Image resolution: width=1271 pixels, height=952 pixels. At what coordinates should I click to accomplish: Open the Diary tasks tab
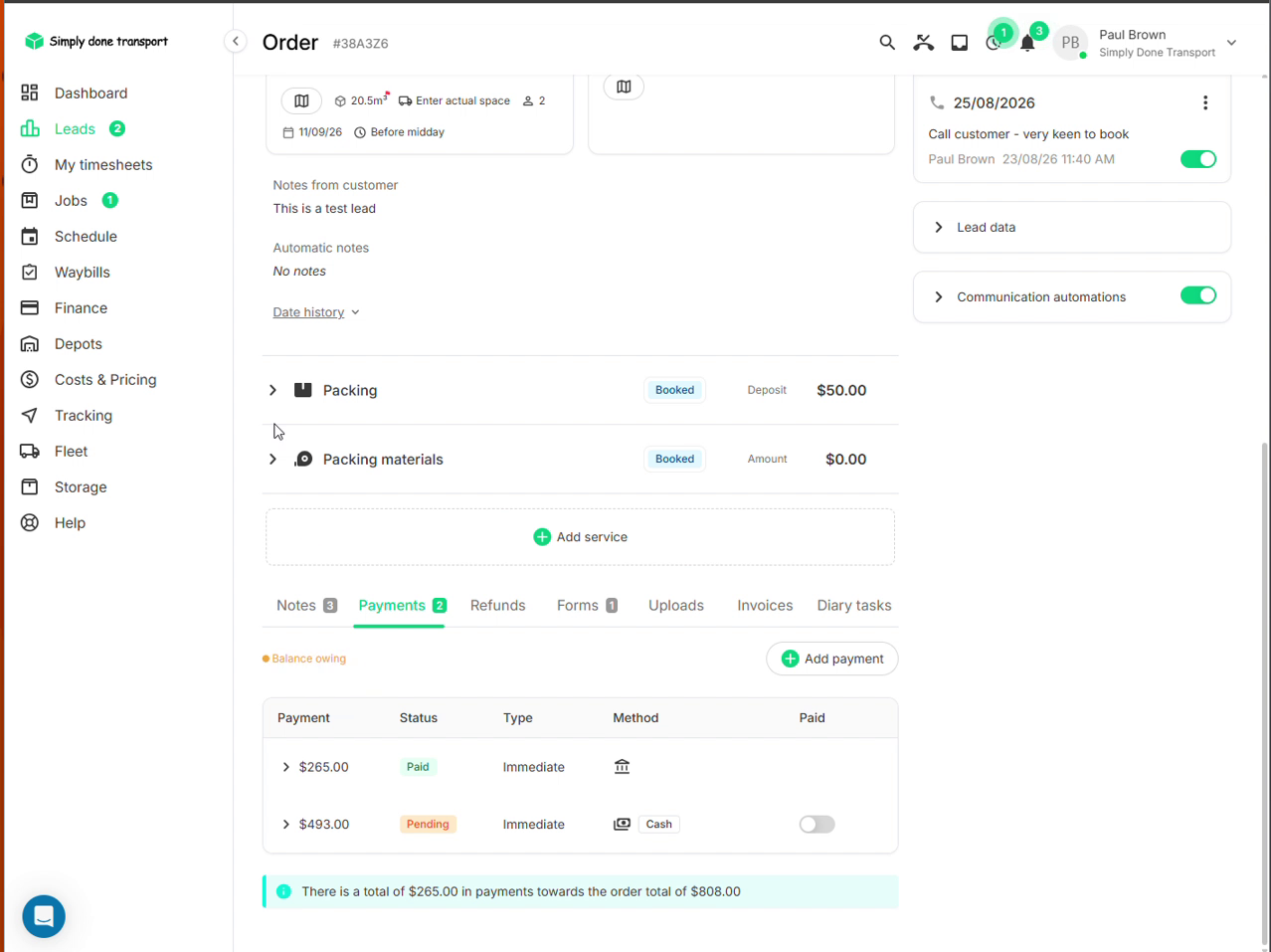click(854, 605)
